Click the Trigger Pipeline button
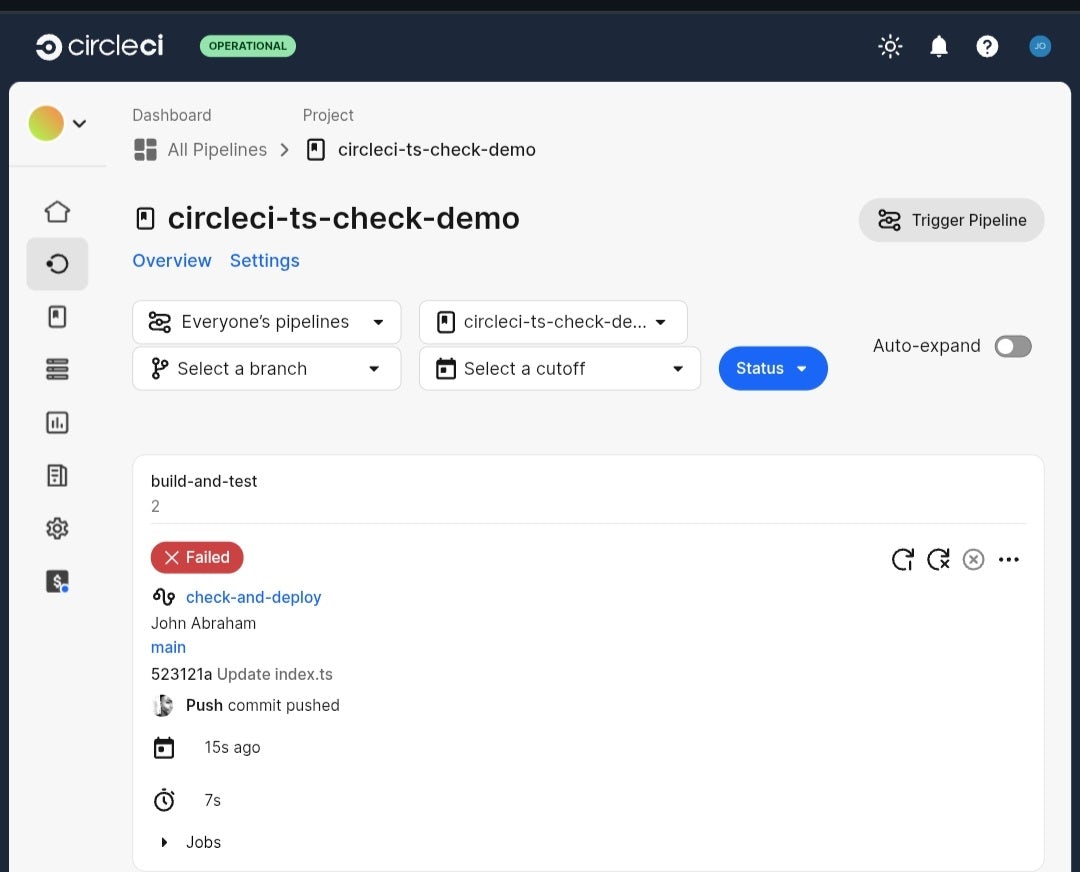The image size is (1080, 872). point(951,220)
